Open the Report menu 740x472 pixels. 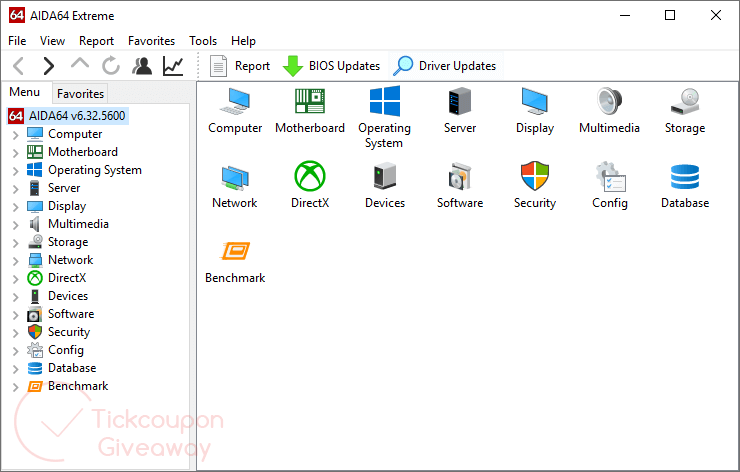96,41
